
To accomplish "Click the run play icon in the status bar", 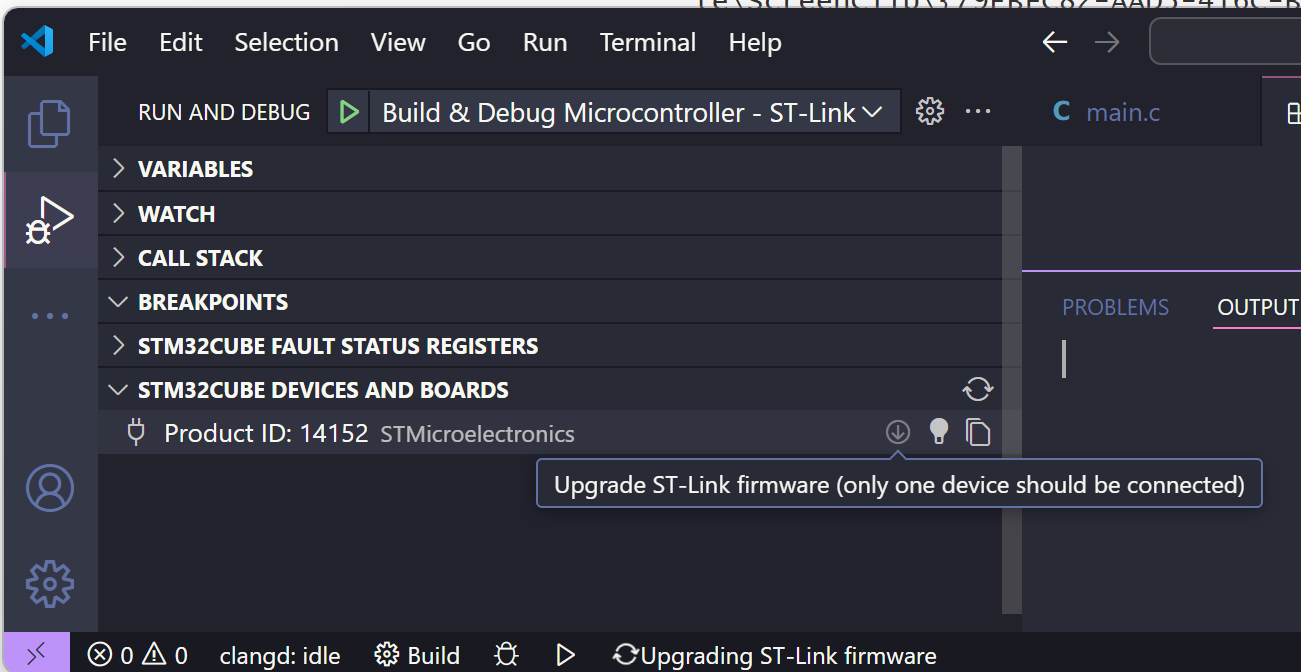I will 565,655.
